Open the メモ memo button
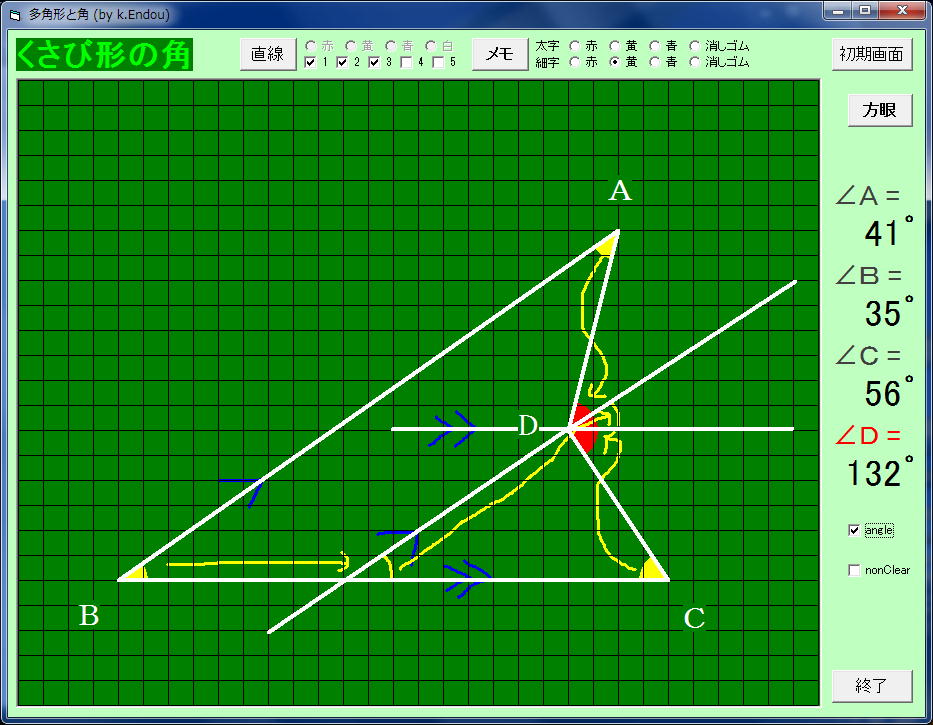Viewport: 933px width, 725px height. pyautogui.click(x=500, y=54)
